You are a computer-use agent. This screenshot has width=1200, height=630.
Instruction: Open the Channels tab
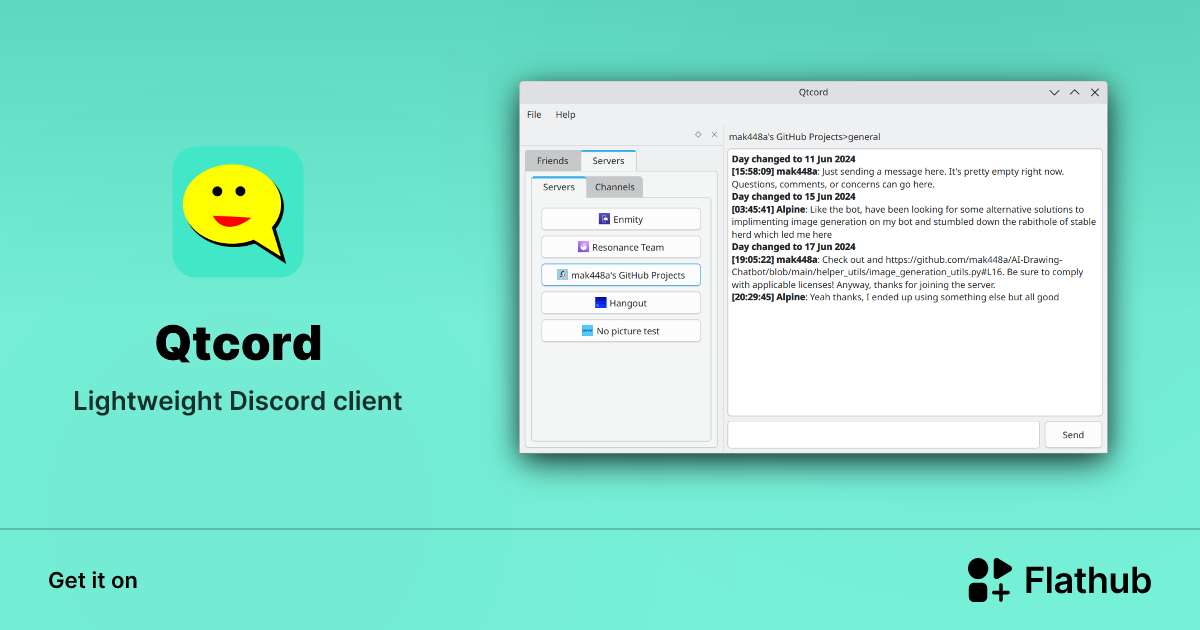[x=614, y=187]
